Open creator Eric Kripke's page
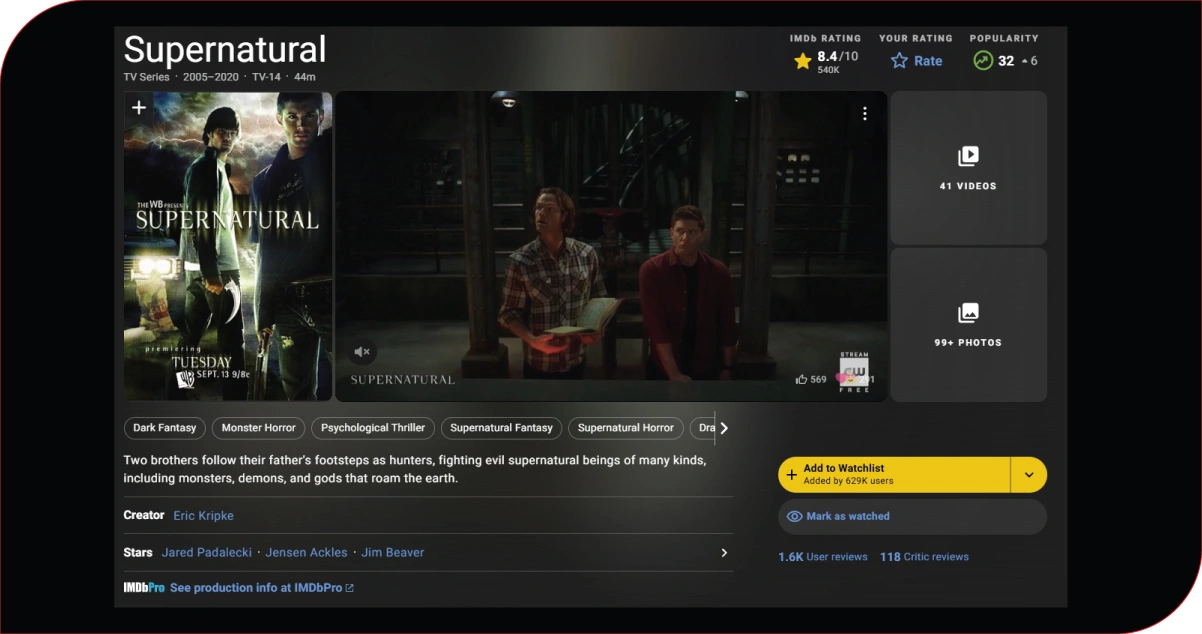Viewport: 1202px width, 634px height. 203,516
